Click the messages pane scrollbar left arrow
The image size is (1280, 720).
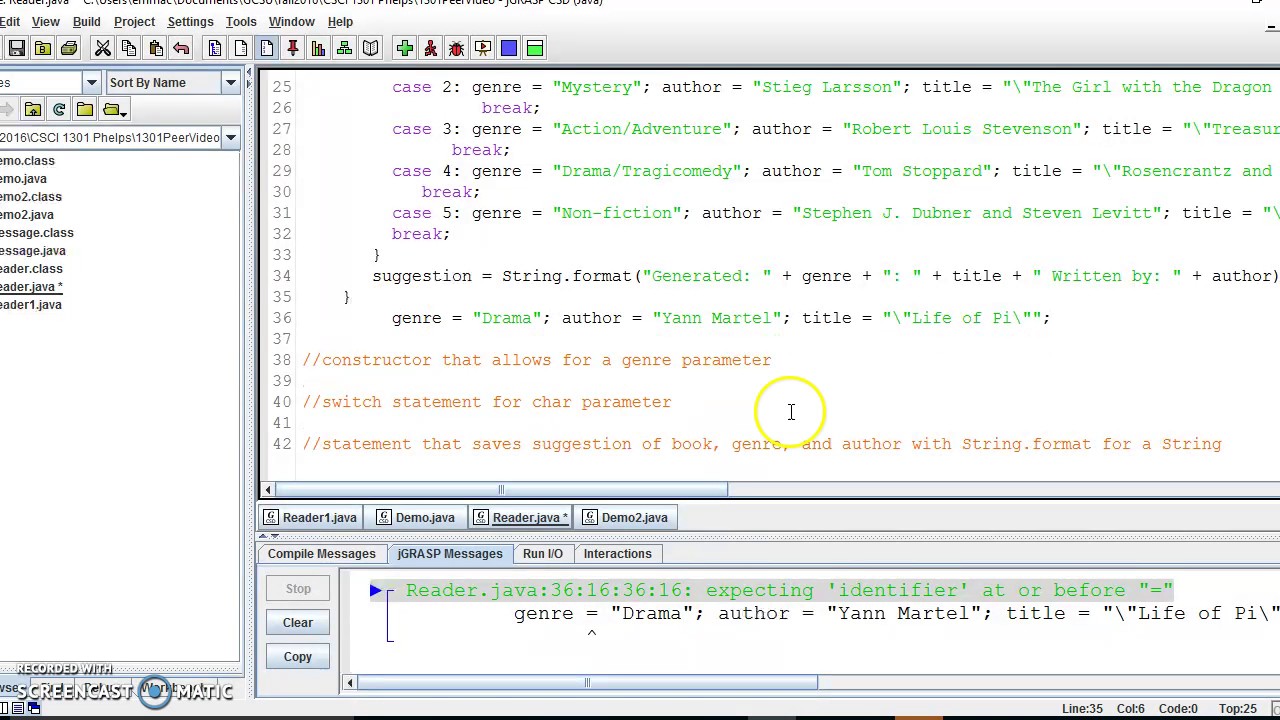point(349,683)
